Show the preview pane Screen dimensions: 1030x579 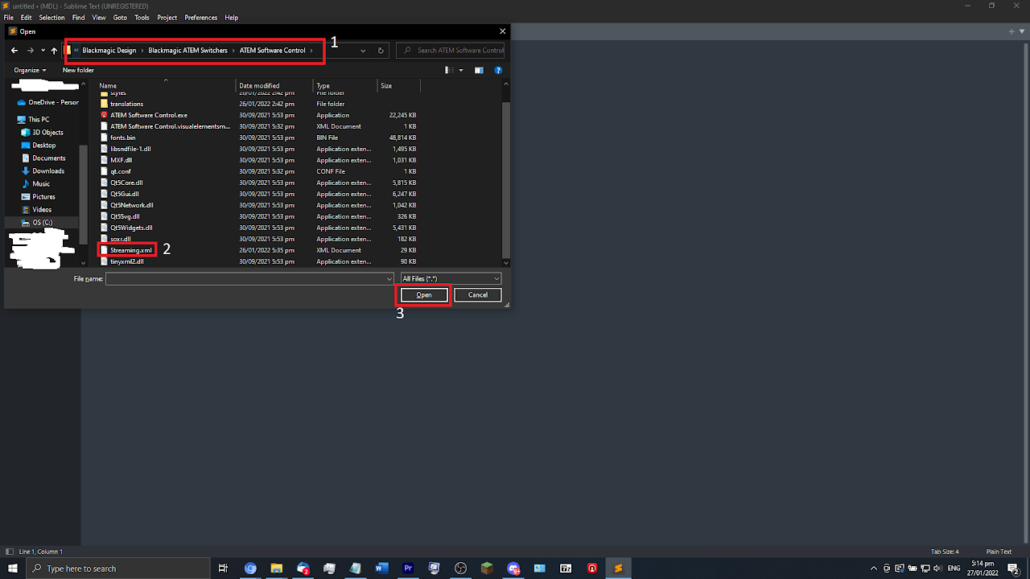click(479, 70)
